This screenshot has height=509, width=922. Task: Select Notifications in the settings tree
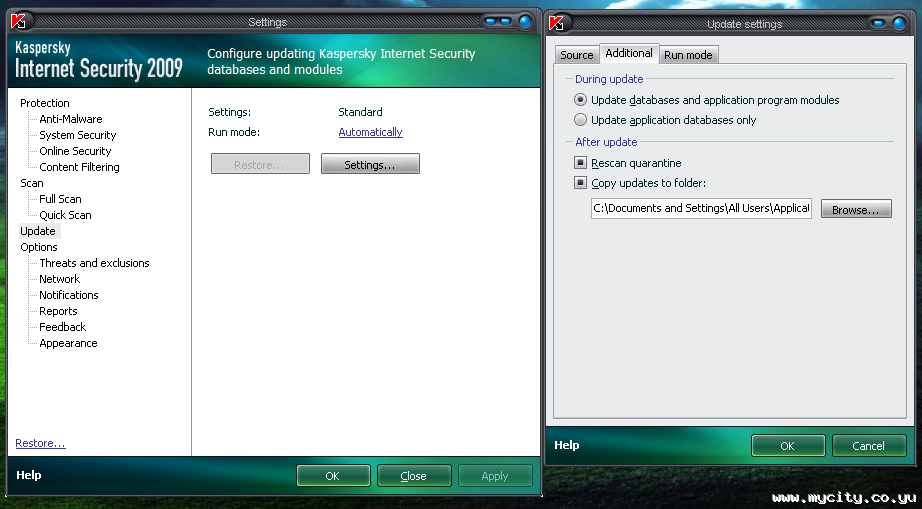[x=69, y=295]
